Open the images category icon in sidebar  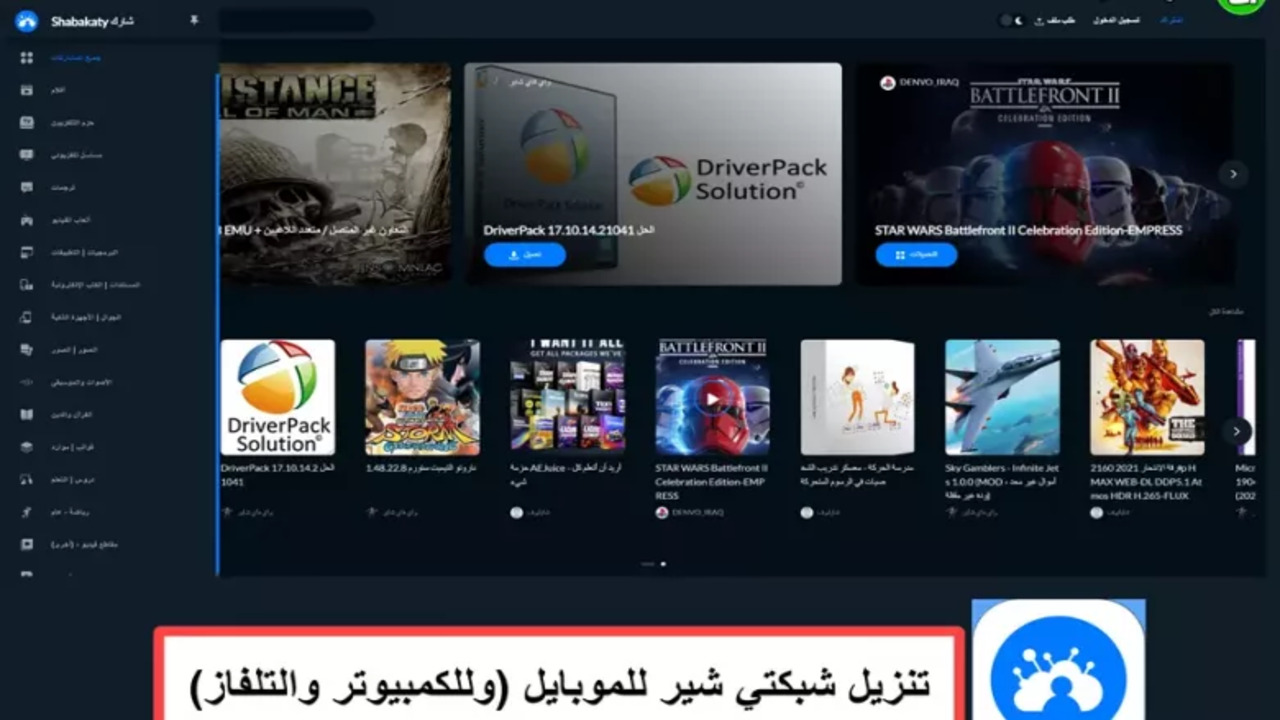[27, 349]
